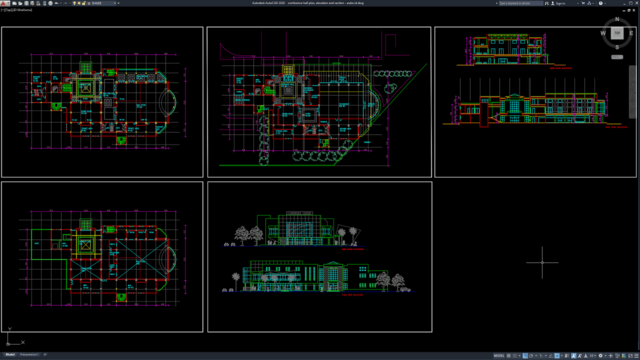Click the plus button to add layout

click(x=45, y=355)
